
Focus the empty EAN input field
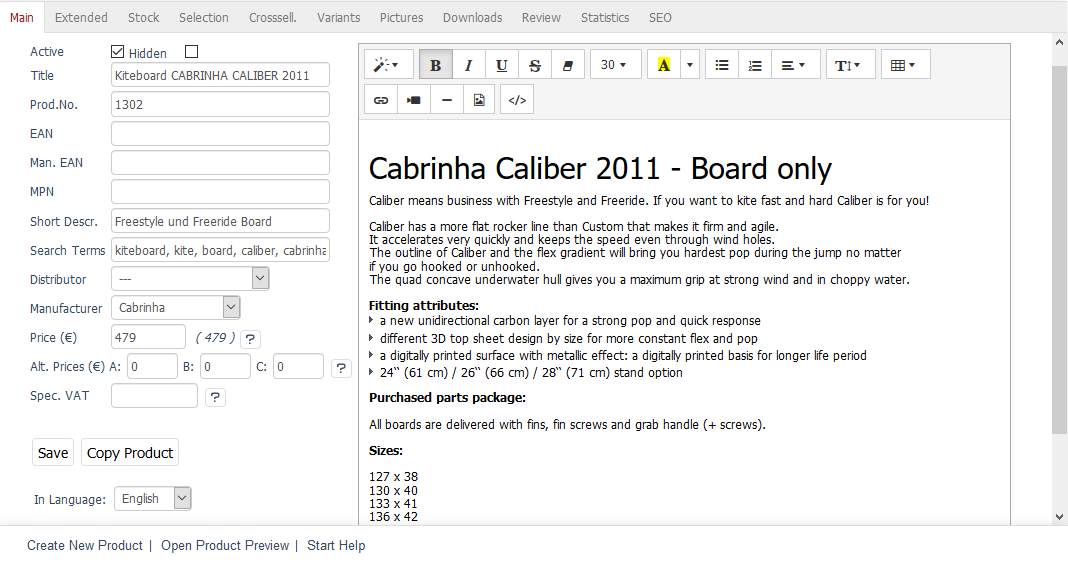click(220, 134)
